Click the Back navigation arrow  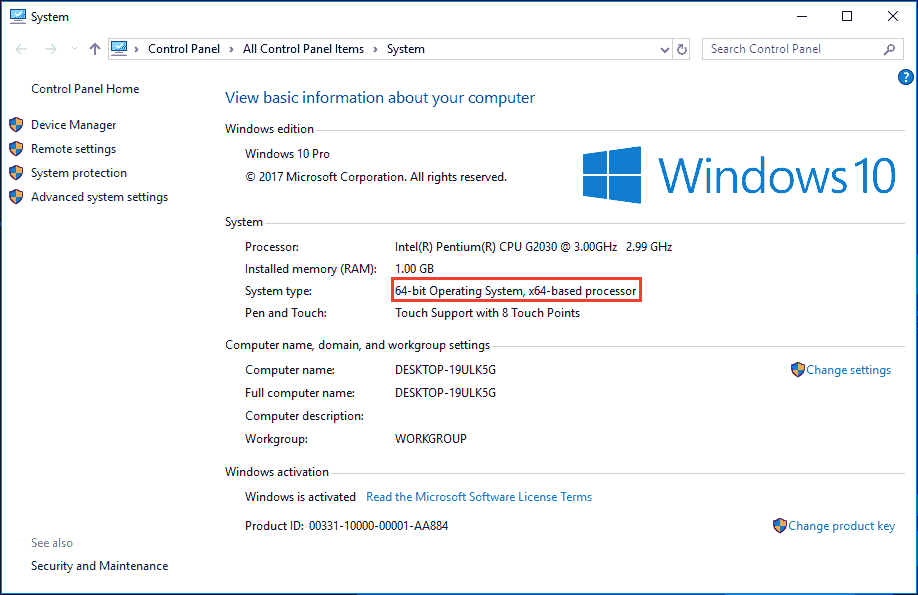pos(21,49)
